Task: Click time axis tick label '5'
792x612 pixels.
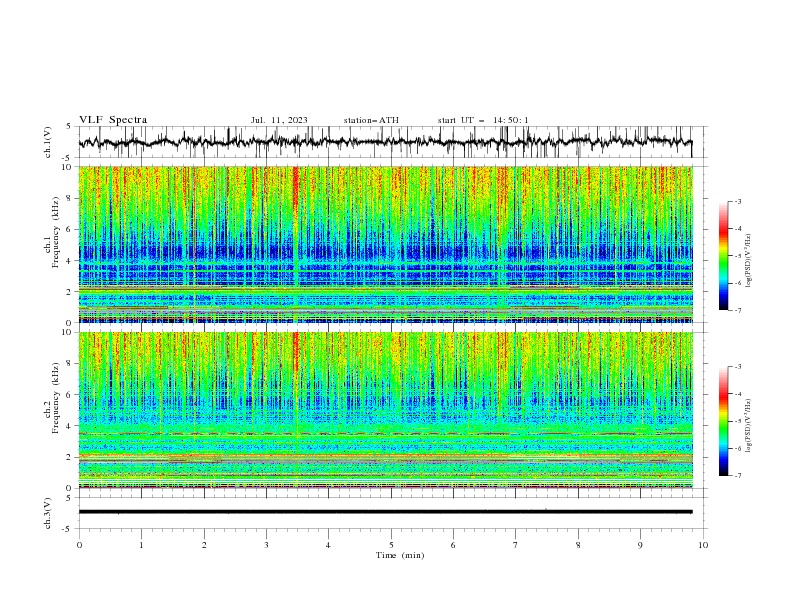Action: click(x=391, y=545)
